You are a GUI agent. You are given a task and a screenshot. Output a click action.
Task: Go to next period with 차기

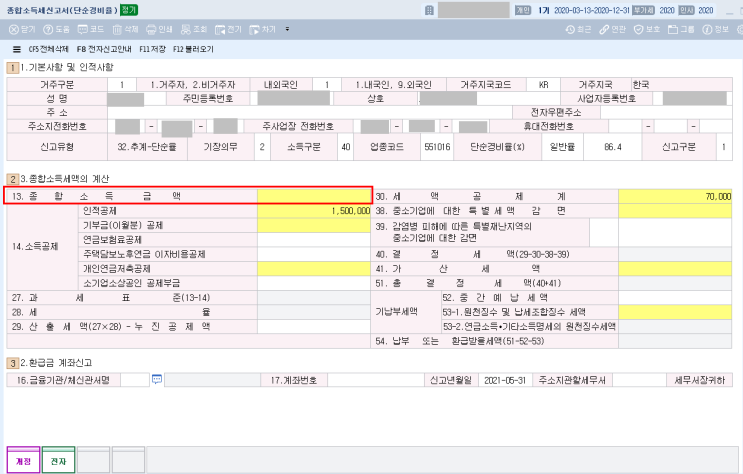(x=263, y=29)
